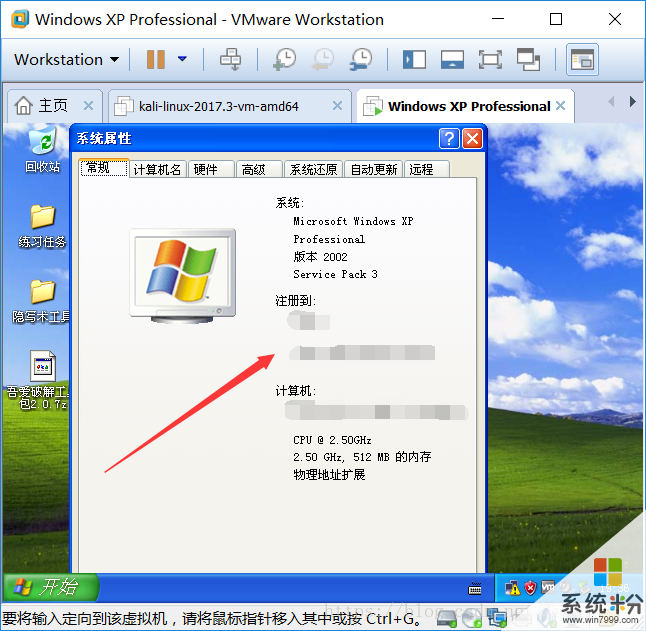Click the VMware Tools tray icon
Image resolution: width=646 pixels, height=631 pixels.
coord(548,587)
